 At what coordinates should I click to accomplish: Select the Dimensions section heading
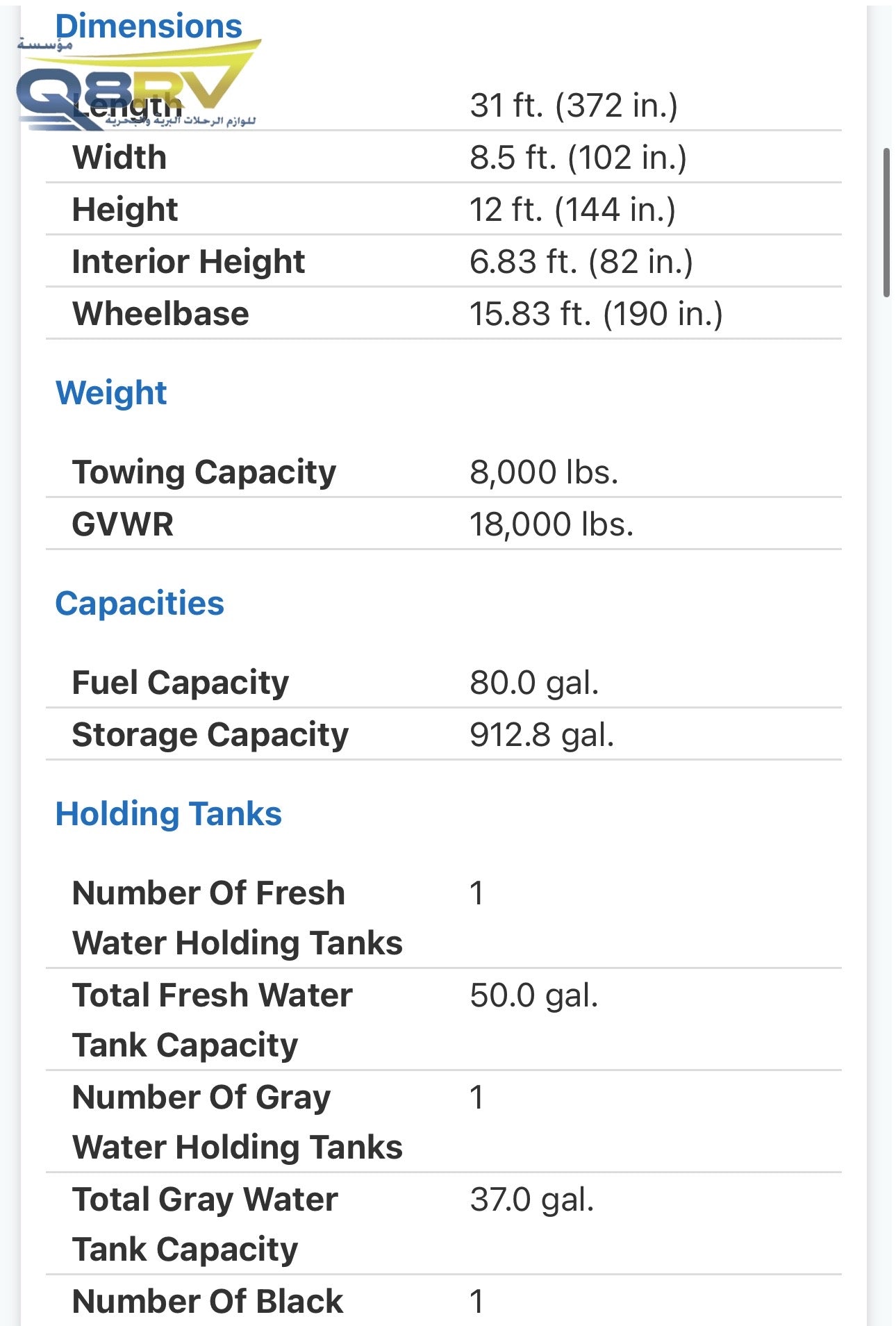pyautogui.click(x=149, y=26)
